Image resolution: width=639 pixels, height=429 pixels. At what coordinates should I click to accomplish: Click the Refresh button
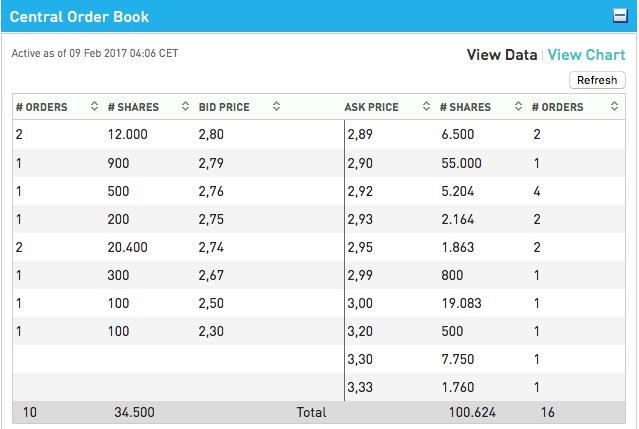597,80
